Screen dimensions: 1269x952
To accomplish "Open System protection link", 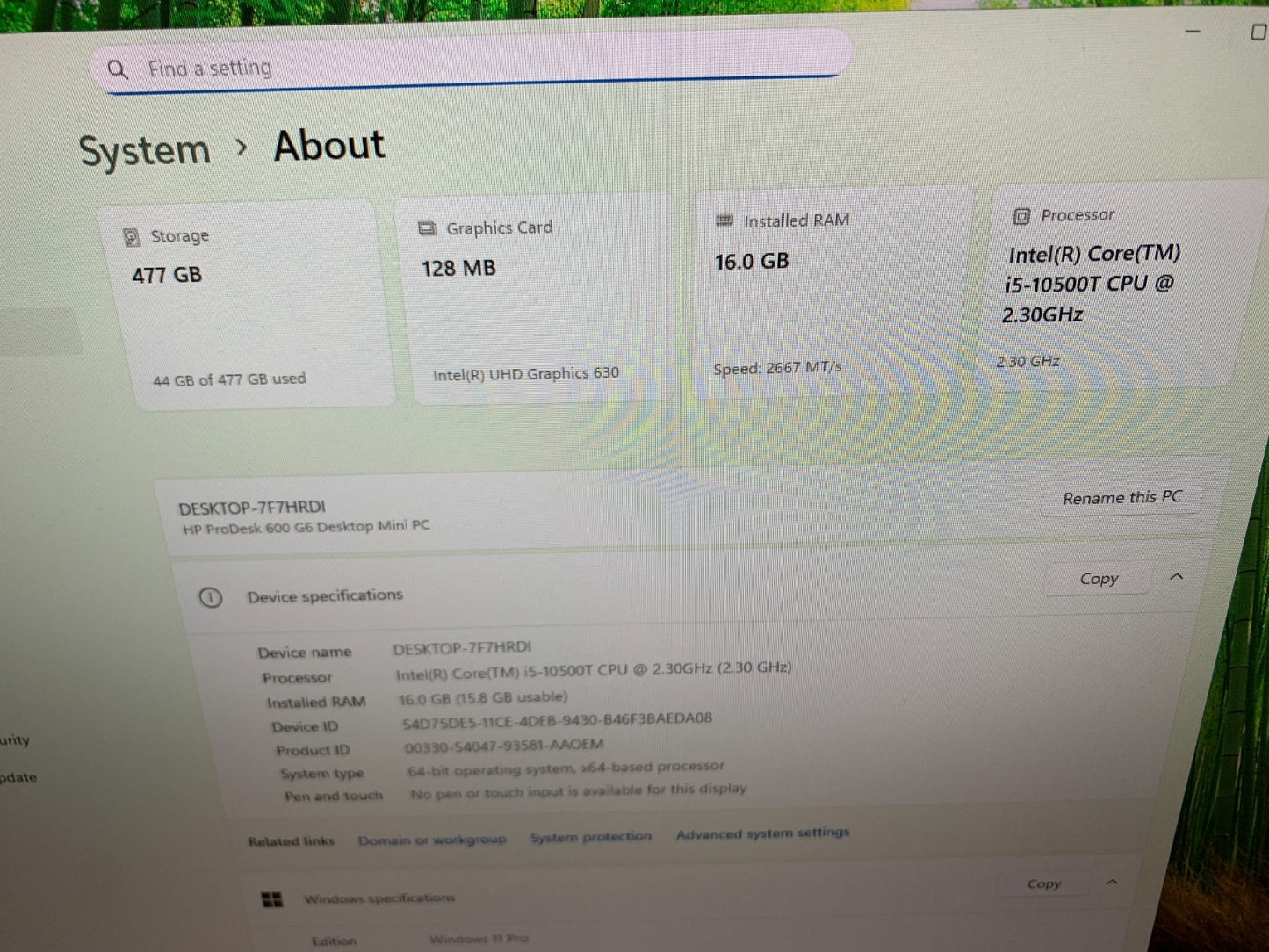I will point(591,837).
